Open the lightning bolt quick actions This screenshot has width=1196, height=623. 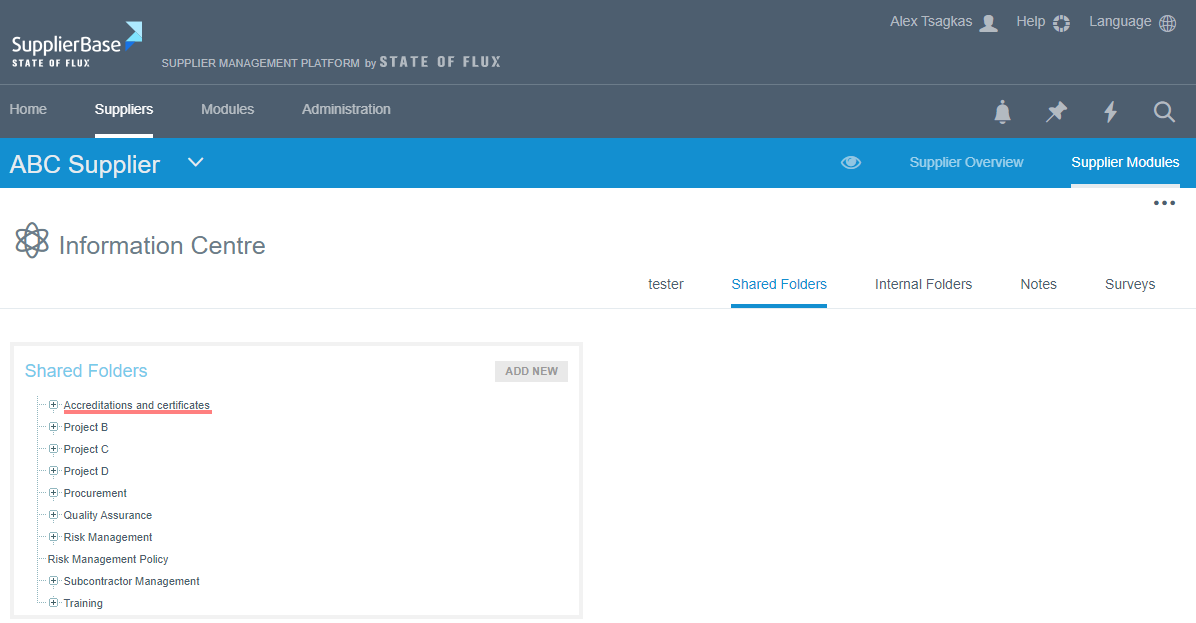click(1110, 112)
